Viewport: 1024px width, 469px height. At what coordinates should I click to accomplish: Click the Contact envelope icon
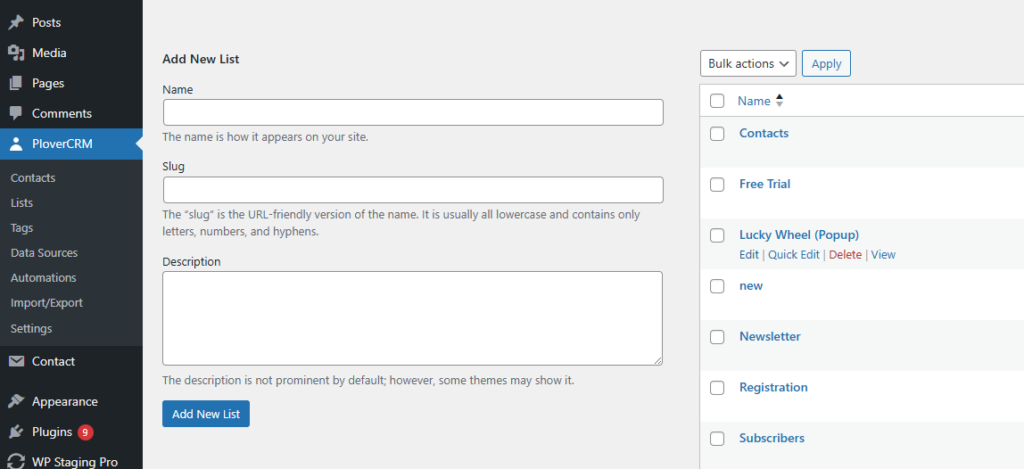(16, 361)
